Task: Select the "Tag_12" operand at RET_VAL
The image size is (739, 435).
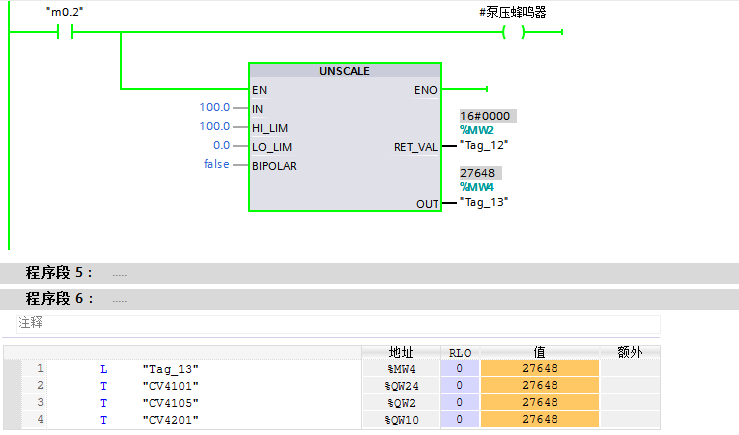Action: tap(484, 145)
